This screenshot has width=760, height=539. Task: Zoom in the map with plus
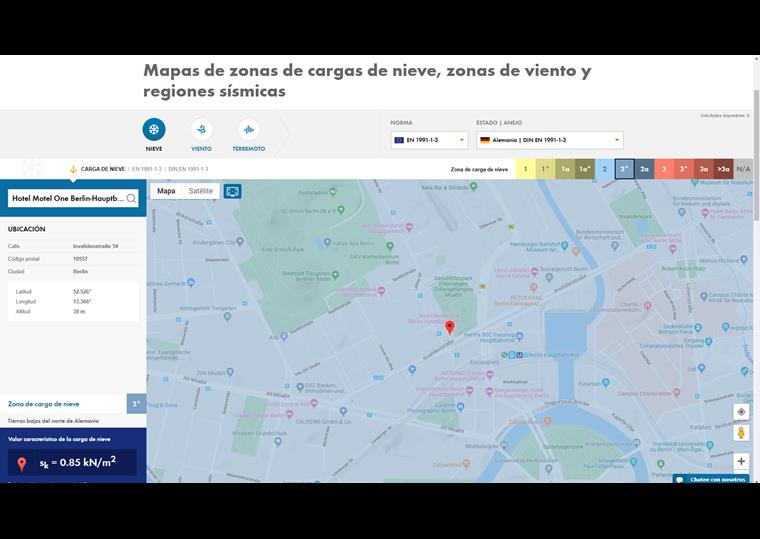741,461
